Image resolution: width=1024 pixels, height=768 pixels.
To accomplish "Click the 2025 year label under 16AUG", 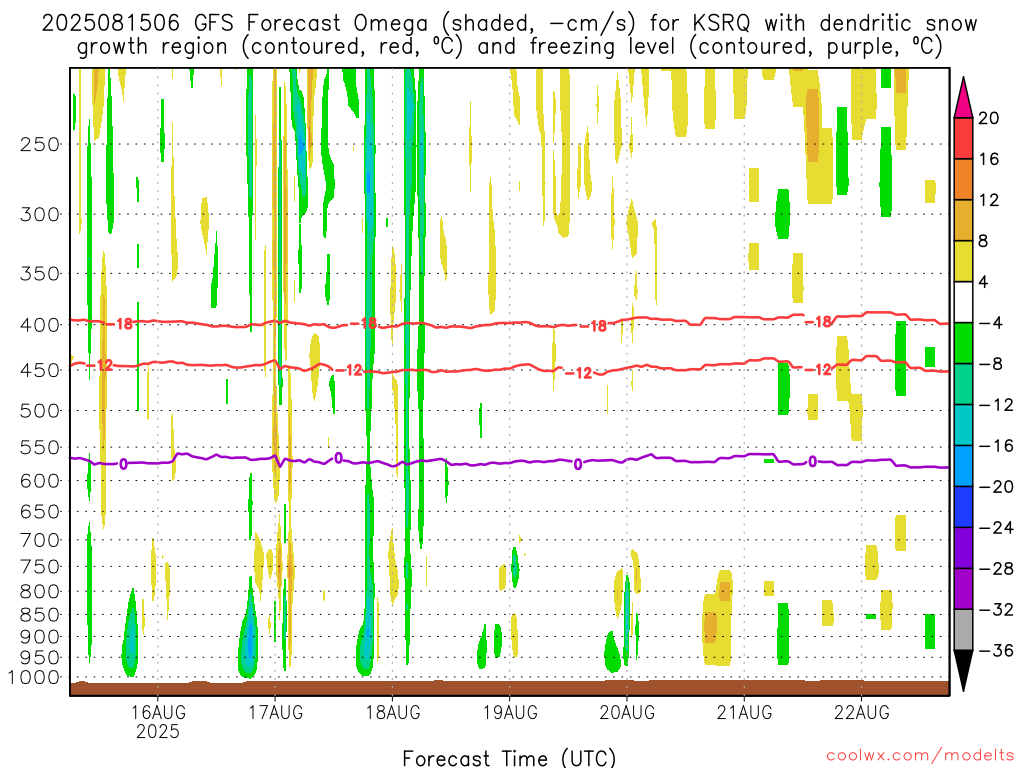I will pyautogui.click(x=157, y=731).
